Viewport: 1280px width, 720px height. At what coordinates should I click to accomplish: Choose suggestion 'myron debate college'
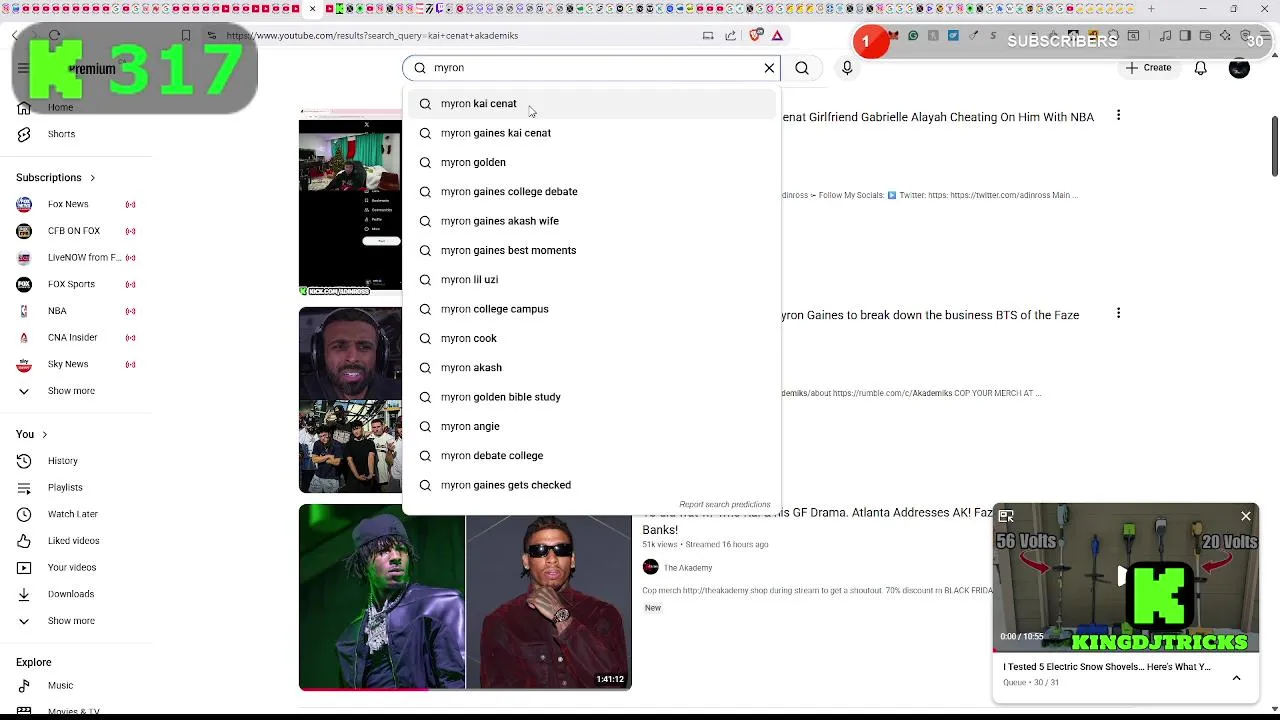tap(592, 456)
